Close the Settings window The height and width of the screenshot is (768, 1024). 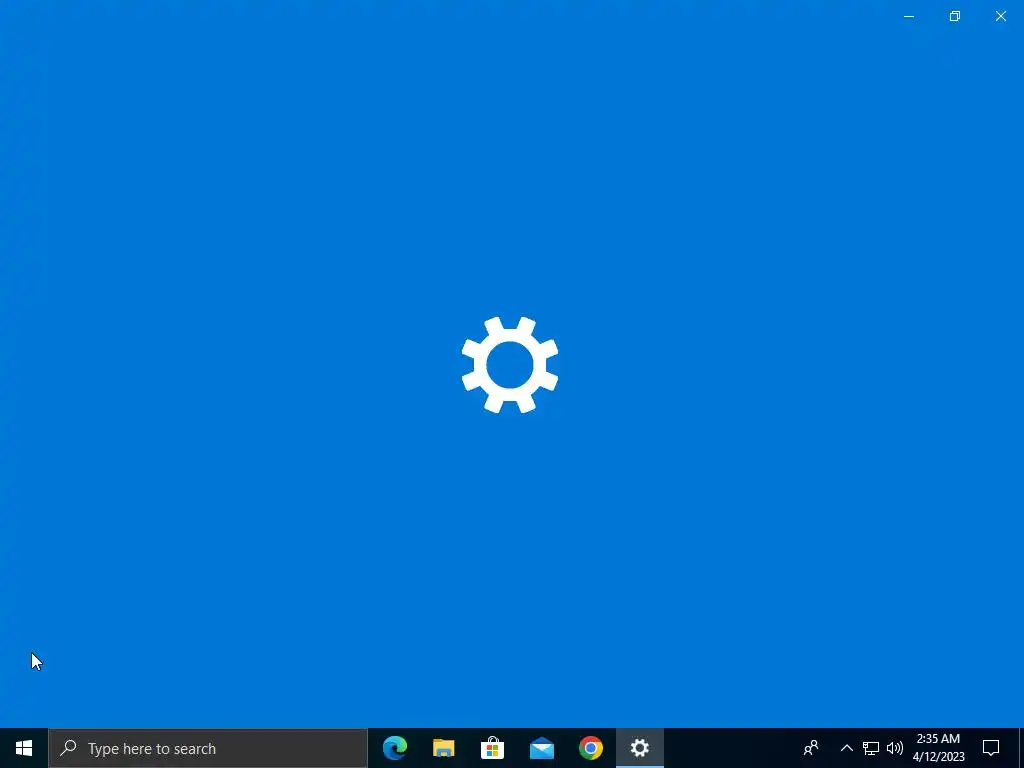1000,16
